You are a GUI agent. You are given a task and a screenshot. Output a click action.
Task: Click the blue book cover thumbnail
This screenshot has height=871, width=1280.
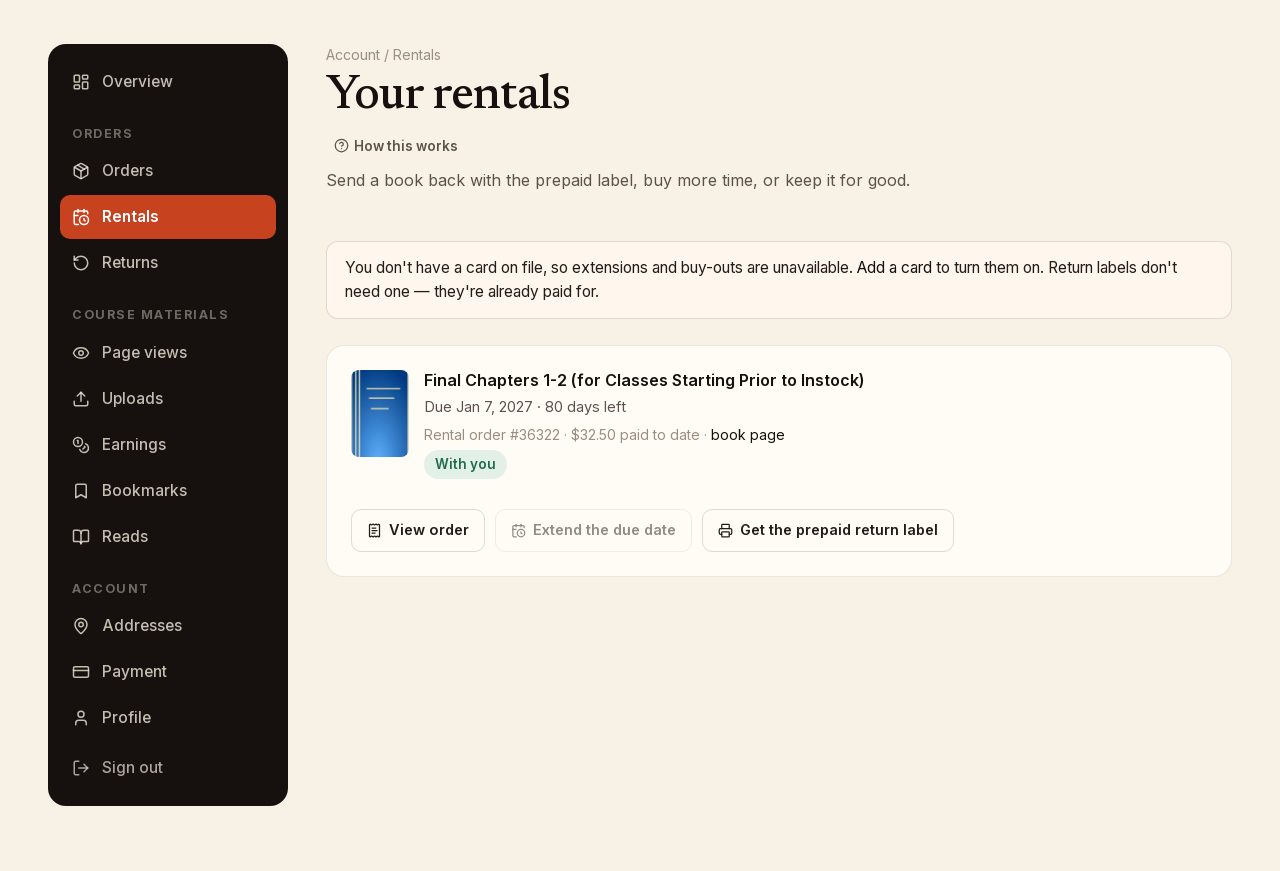click(380, 414)
